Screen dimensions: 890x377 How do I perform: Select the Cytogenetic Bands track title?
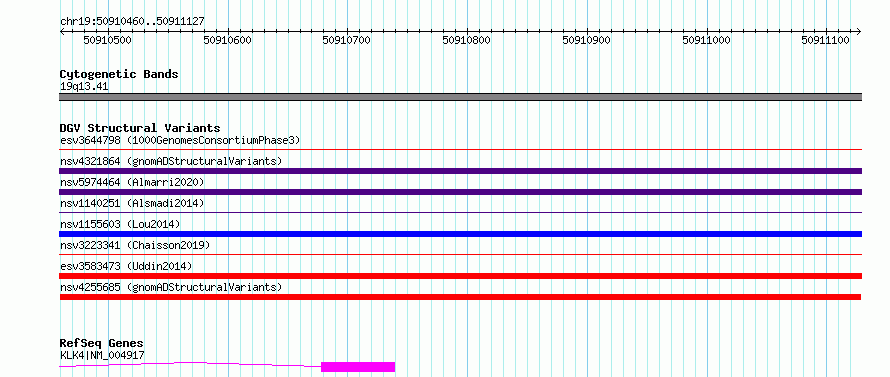point(119,74)
